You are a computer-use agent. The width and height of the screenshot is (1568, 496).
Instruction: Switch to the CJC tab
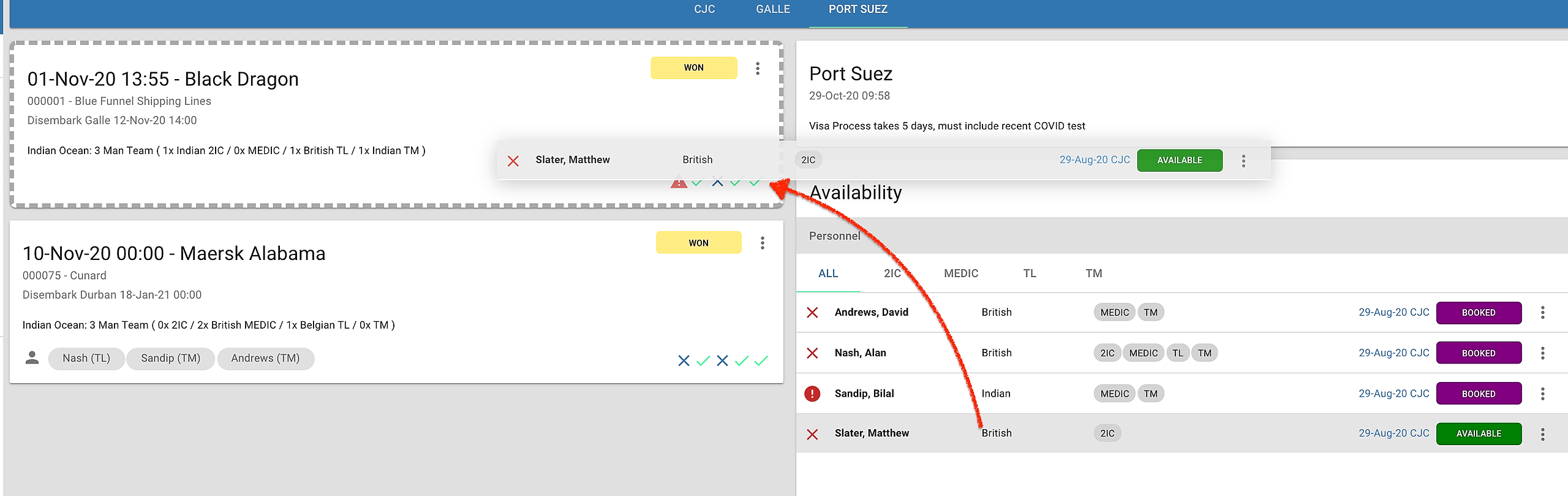704,9
